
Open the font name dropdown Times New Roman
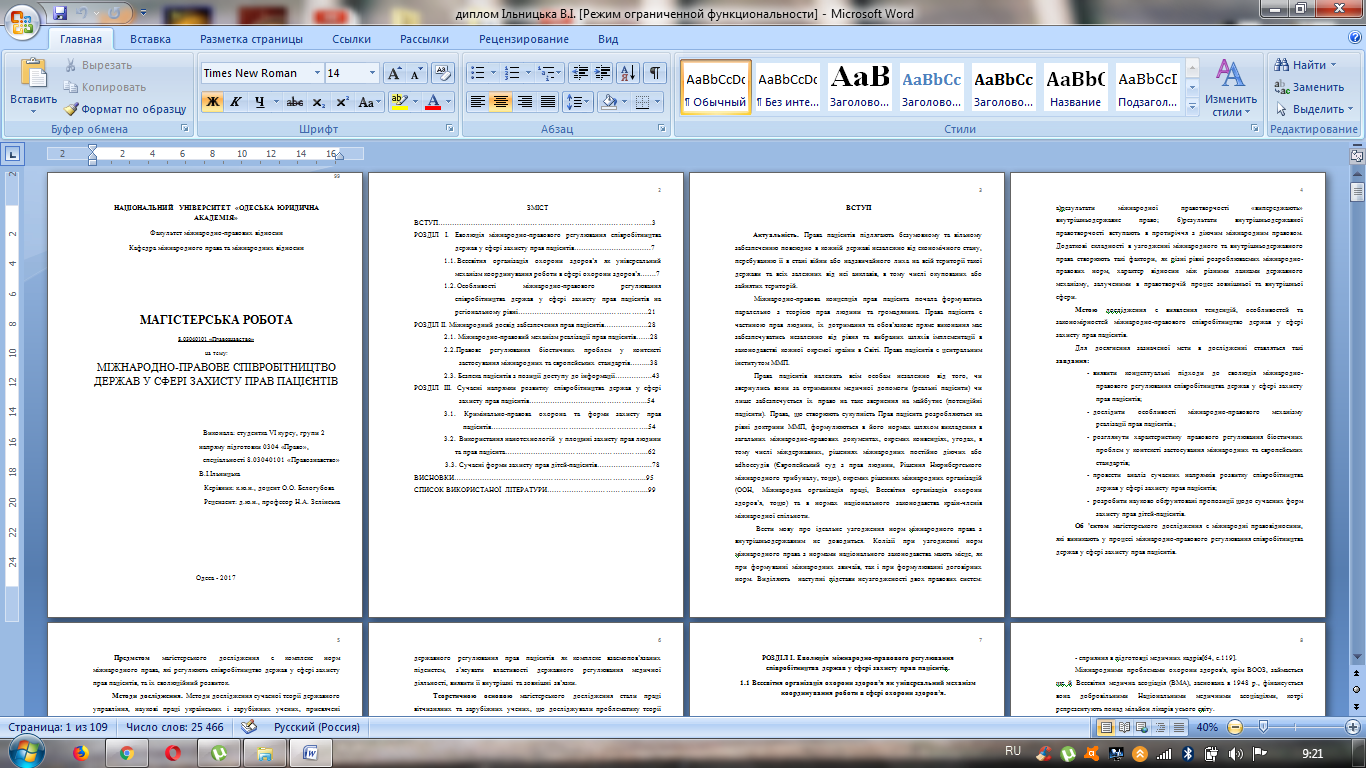click(x=262, y=73)
